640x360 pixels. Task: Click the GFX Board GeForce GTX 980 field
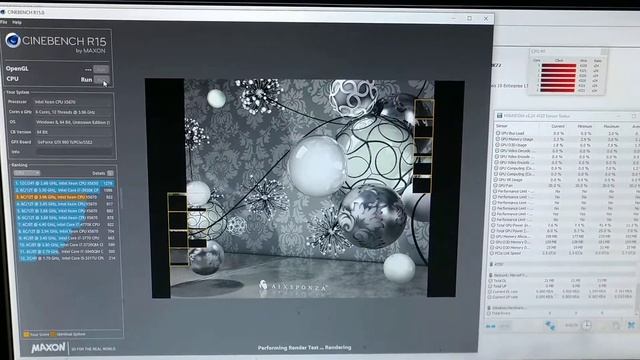pos(73,142)
